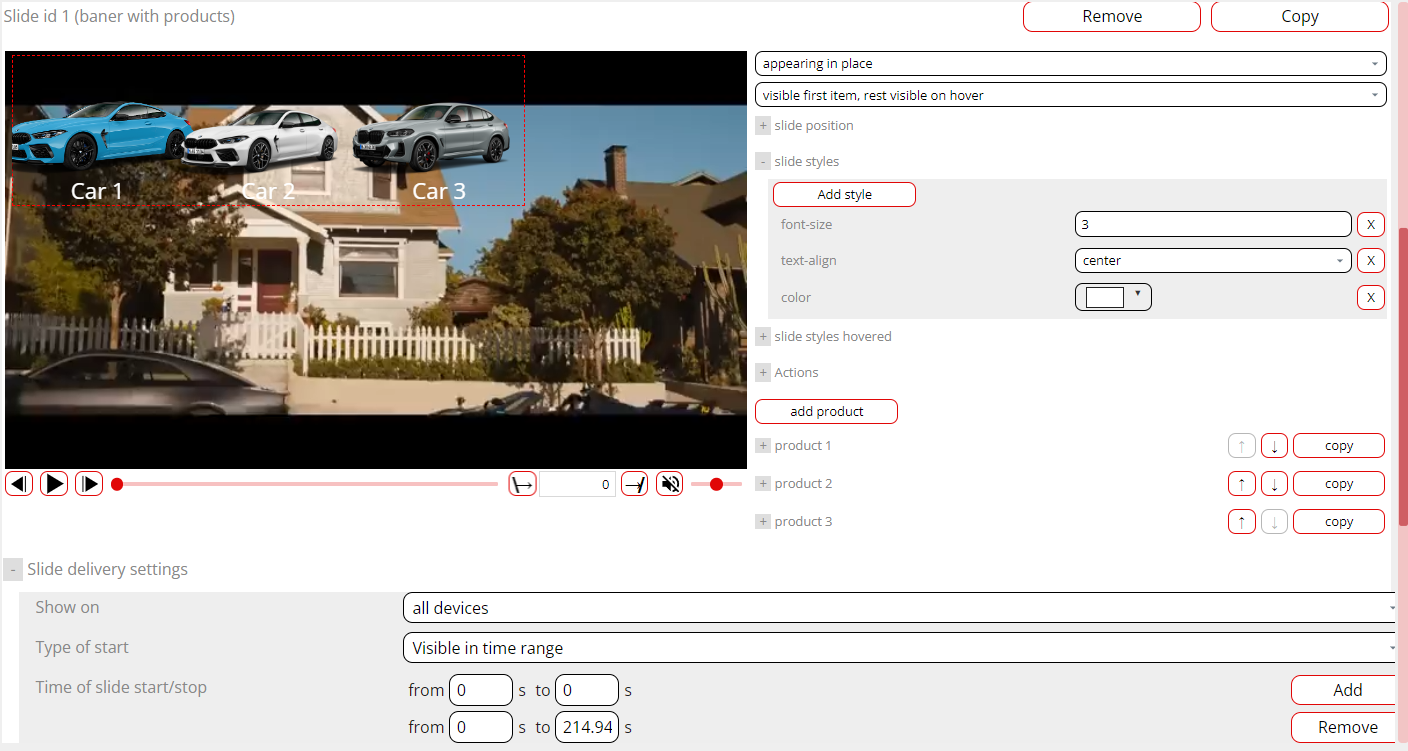Open the text-align center dropdown
Screen dimensions: 1408x751
pos(1213,261)
